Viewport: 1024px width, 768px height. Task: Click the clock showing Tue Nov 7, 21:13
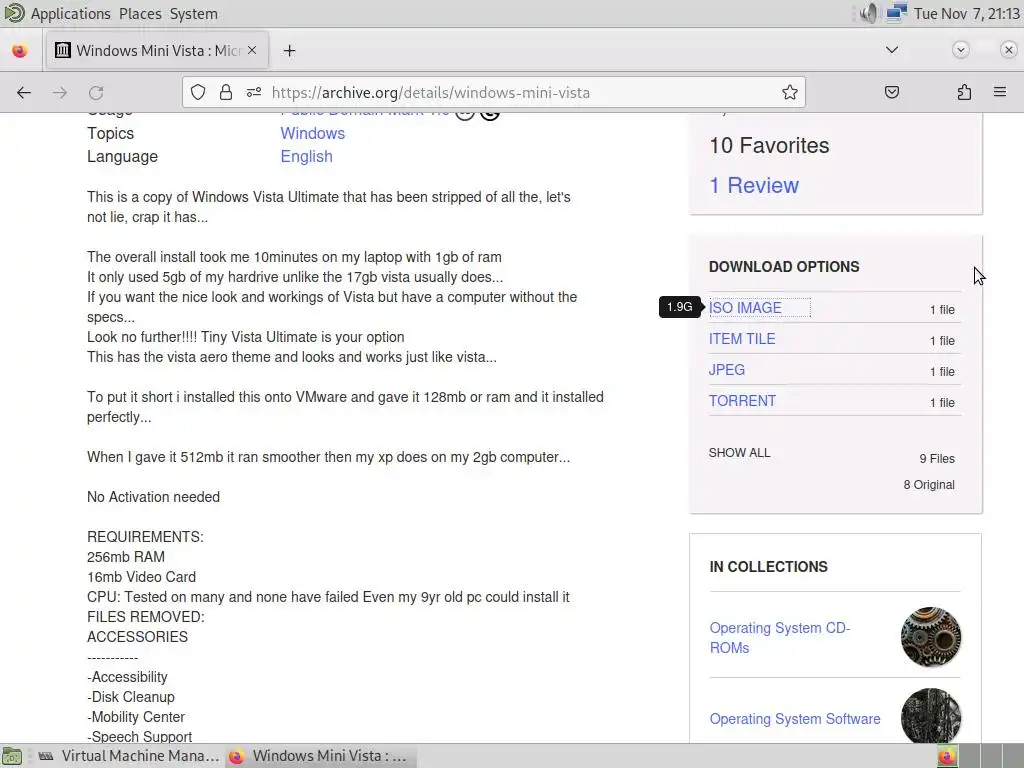click(967, 14)
